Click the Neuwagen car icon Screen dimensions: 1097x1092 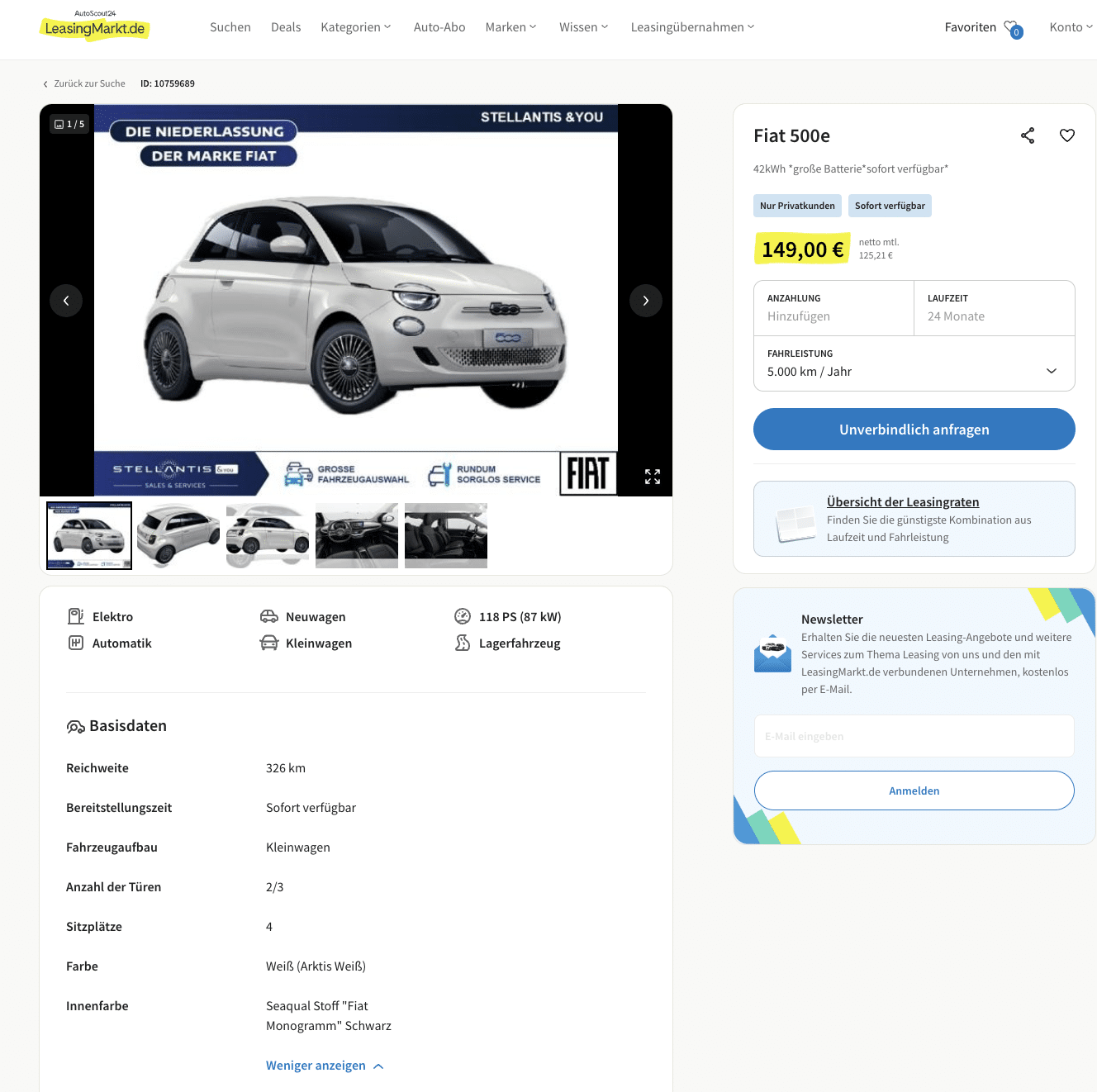pos(269,616)
